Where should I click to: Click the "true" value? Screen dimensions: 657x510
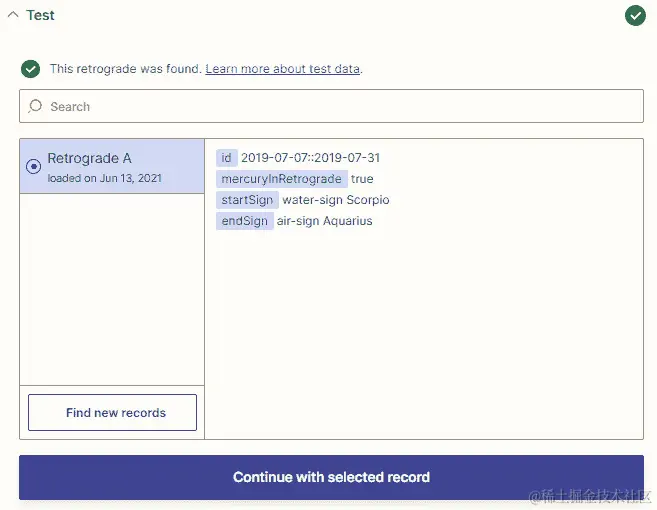pos(362,179)
